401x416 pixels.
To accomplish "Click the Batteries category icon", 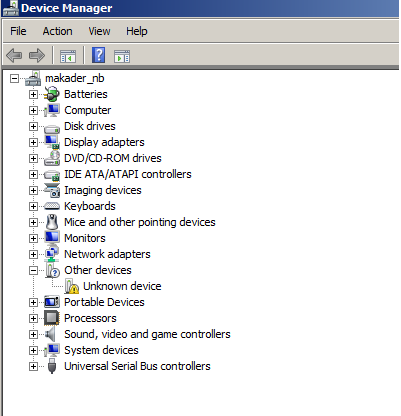I will click(52, 94).
